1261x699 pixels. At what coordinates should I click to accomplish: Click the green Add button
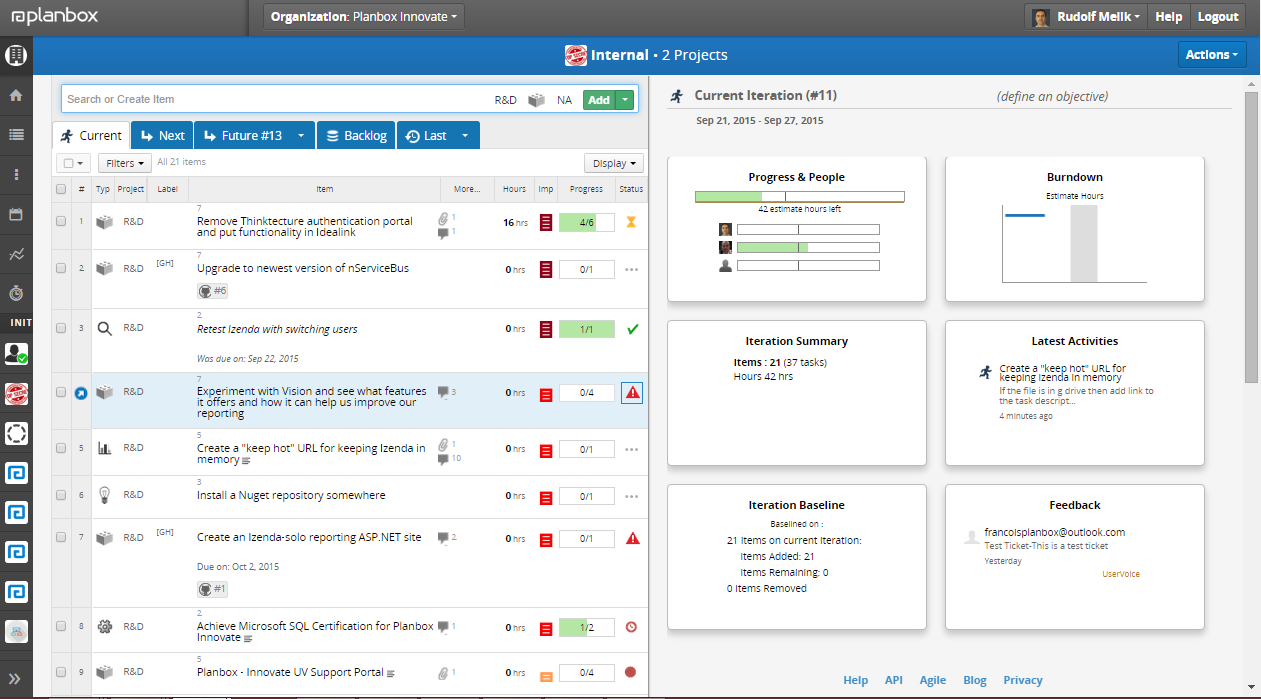pyautogui.click(x=599, y=100)
